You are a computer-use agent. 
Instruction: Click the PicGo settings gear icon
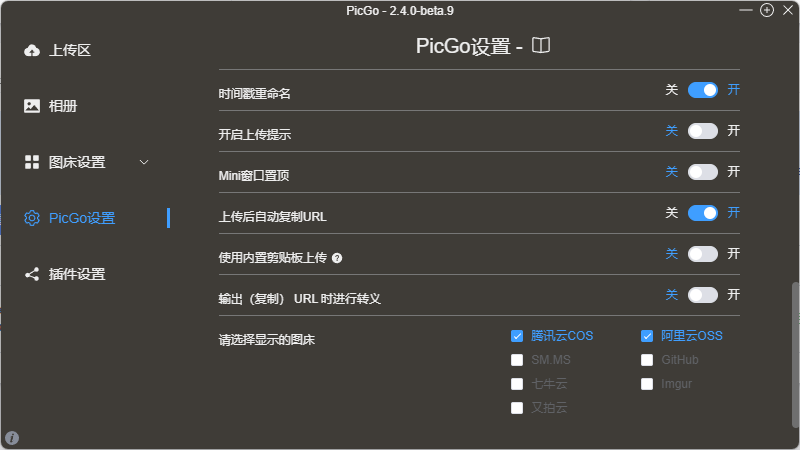32,218
